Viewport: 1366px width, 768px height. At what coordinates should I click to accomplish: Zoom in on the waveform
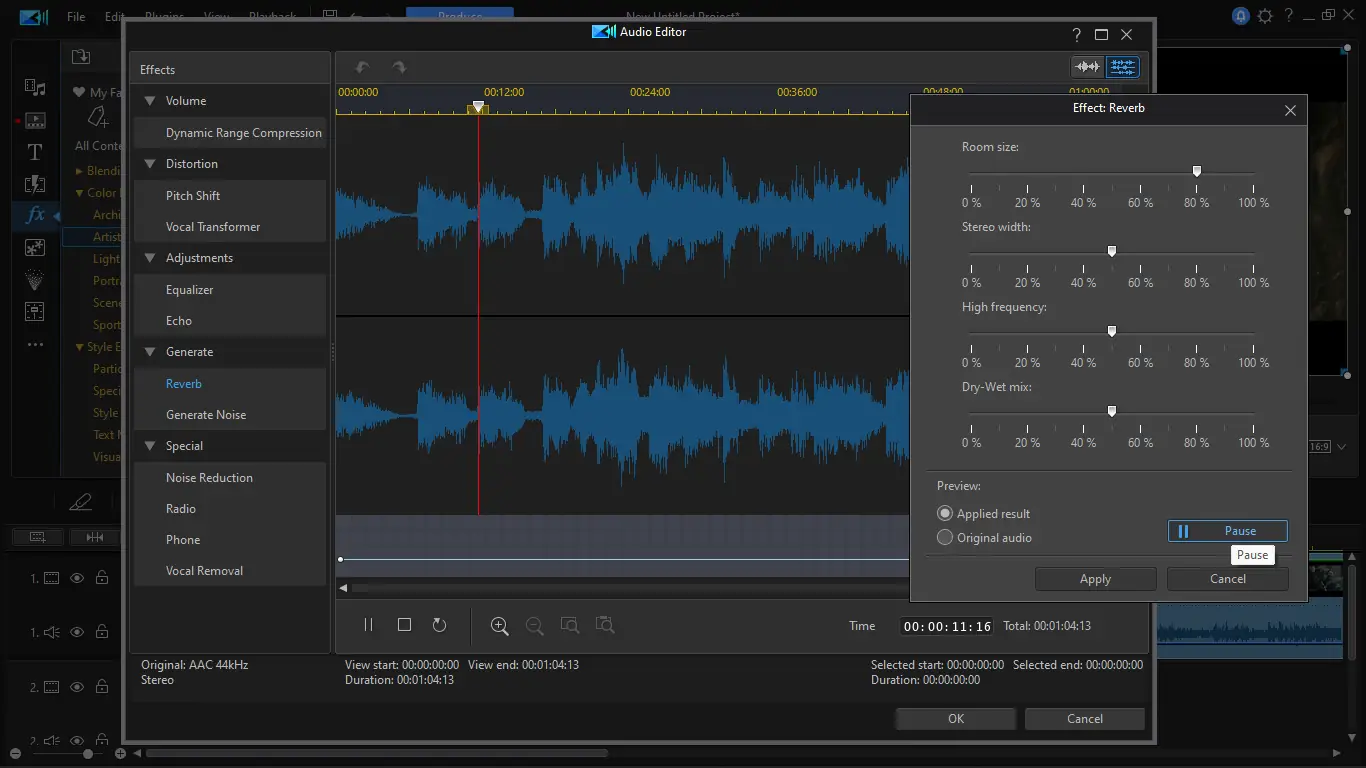pos(500,626)
